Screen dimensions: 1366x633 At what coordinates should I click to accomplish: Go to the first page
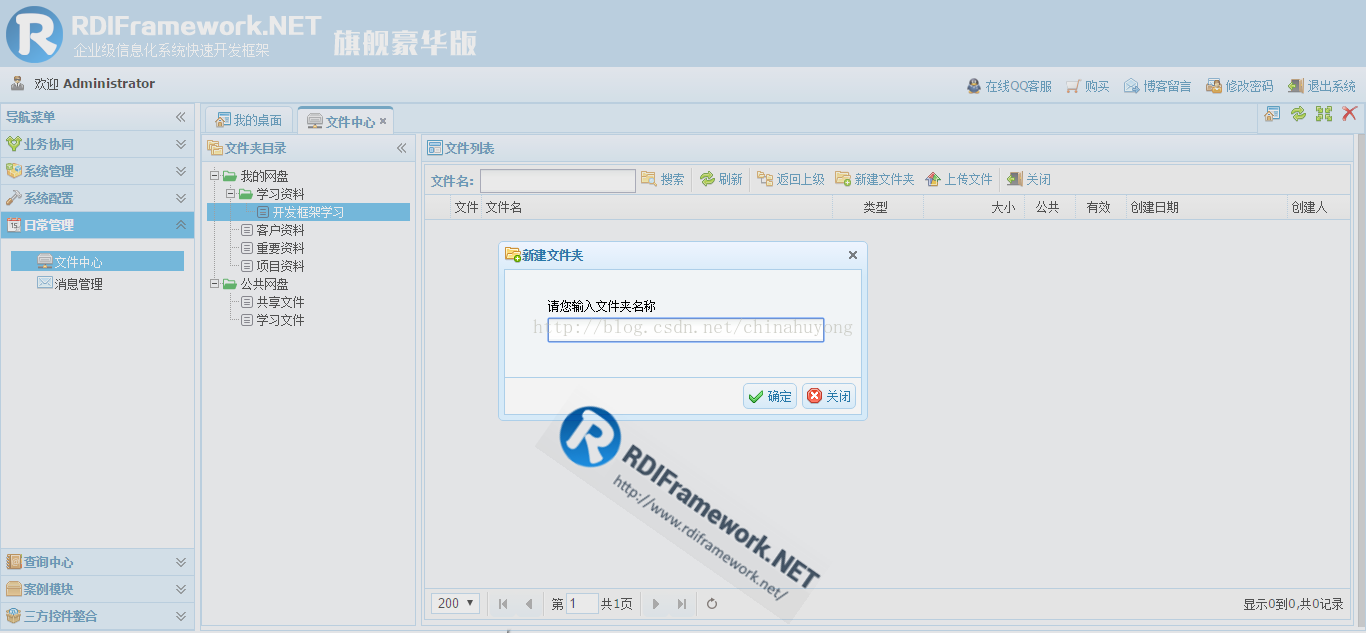click(x=503, y=604)
